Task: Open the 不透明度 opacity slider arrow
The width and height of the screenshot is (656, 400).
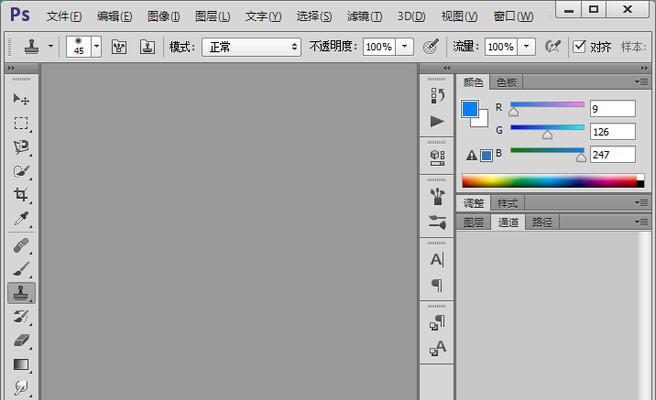Action: pyautogui.click(x=405, y=46)
